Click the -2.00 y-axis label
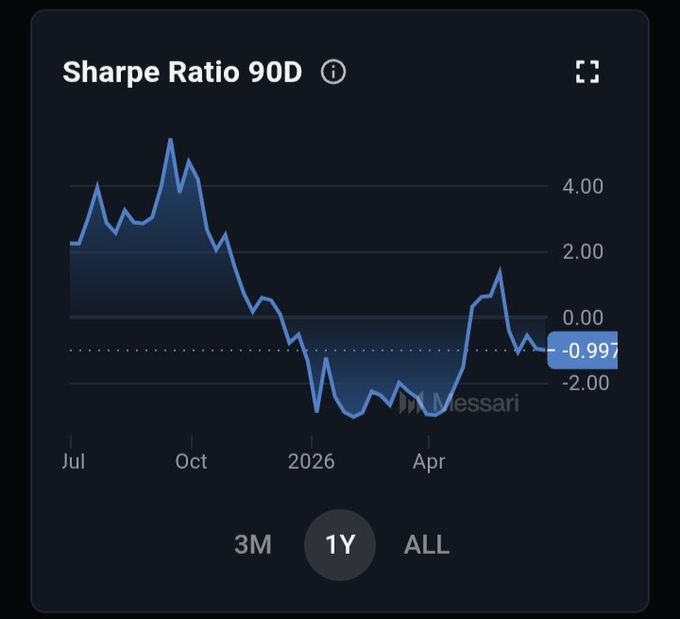The image size is (680, 619). pos(585,383)
